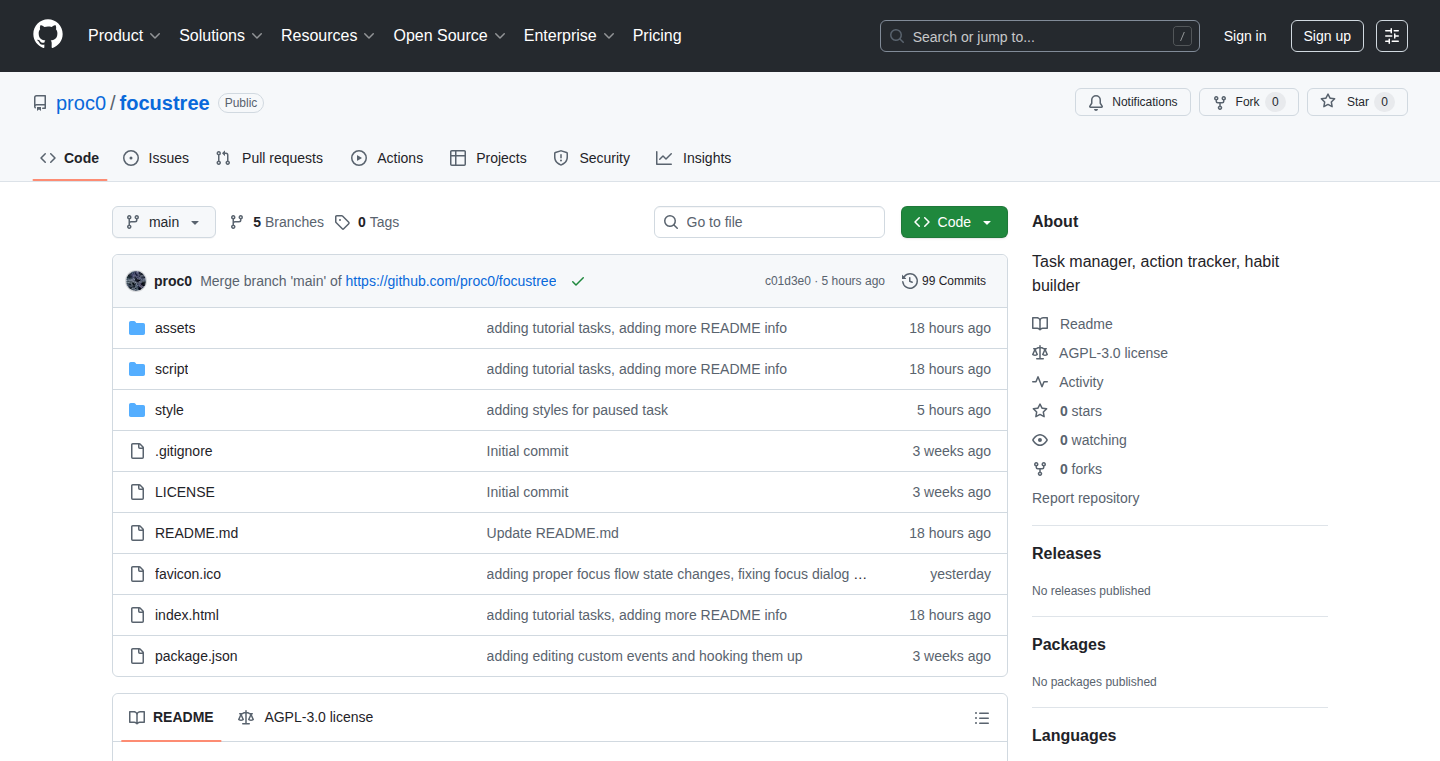Switch to the Pull requests tab

click(x=270, y=158)
